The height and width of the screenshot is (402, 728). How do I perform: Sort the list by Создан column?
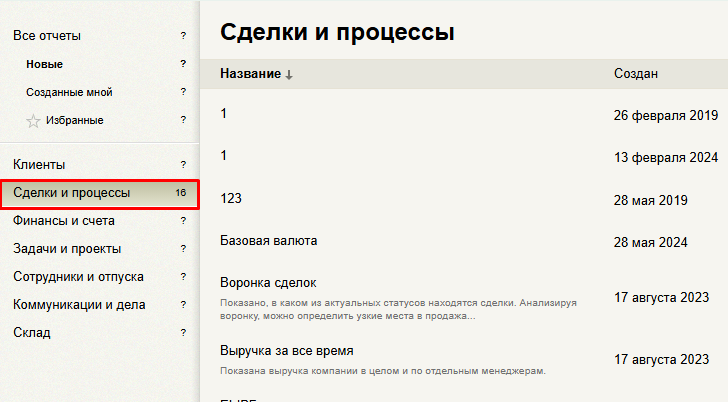click(636, 75)
